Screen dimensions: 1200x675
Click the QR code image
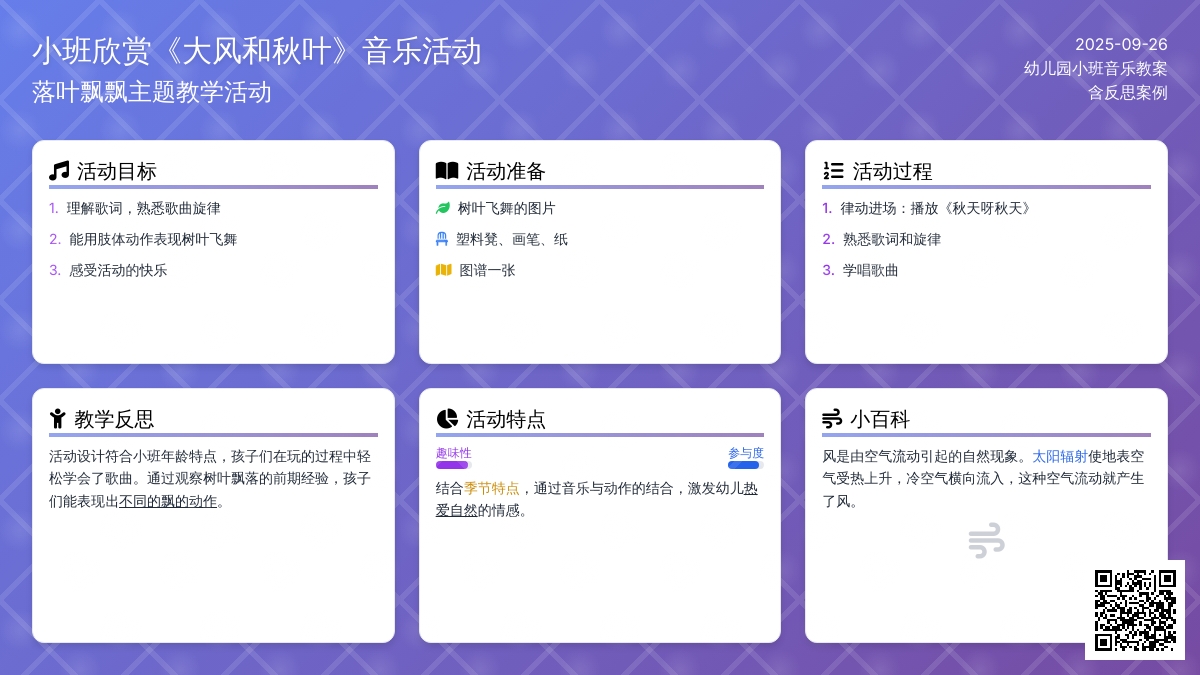[x=1135, y=610]
